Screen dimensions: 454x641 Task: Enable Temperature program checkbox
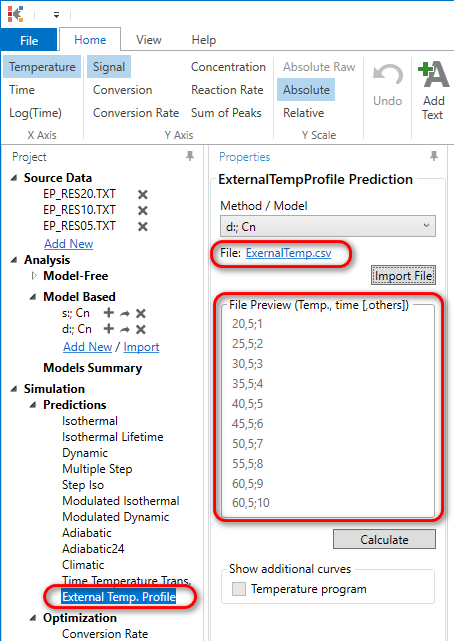(x=239, y=589)
